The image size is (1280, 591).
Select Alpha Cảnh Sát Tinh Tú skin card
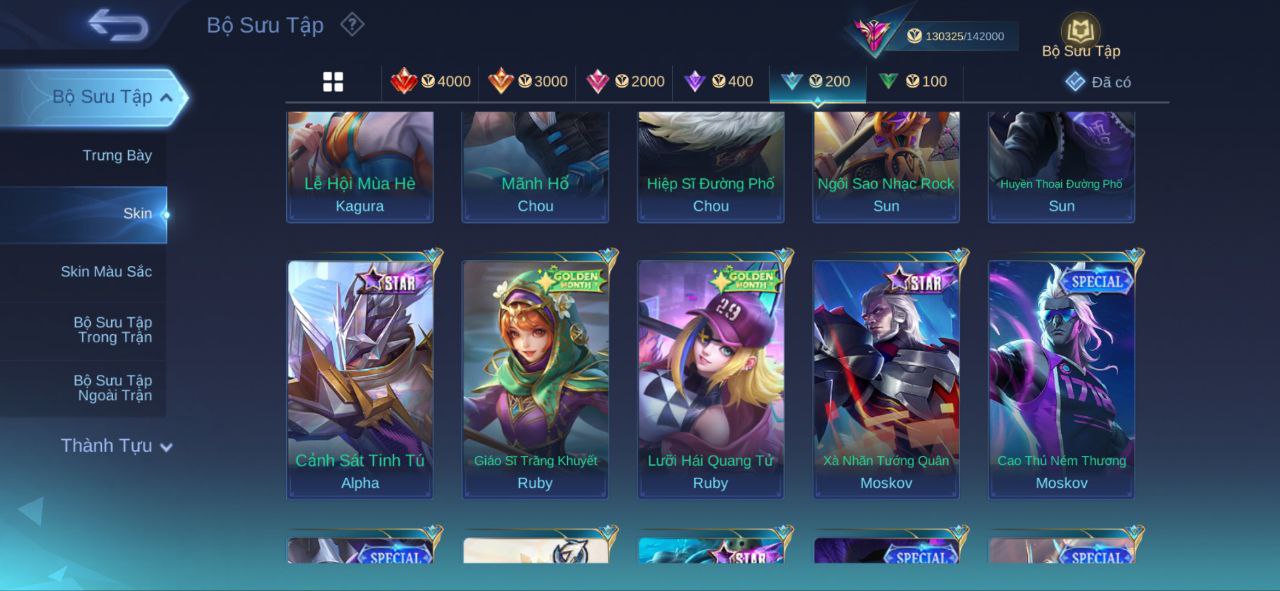[x=360, y=380]
